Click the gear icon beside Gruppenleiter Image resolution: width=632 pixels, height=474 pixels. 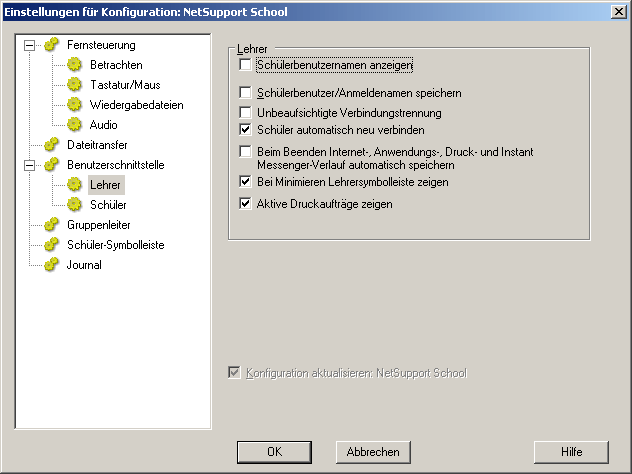(x=51, y=225)
